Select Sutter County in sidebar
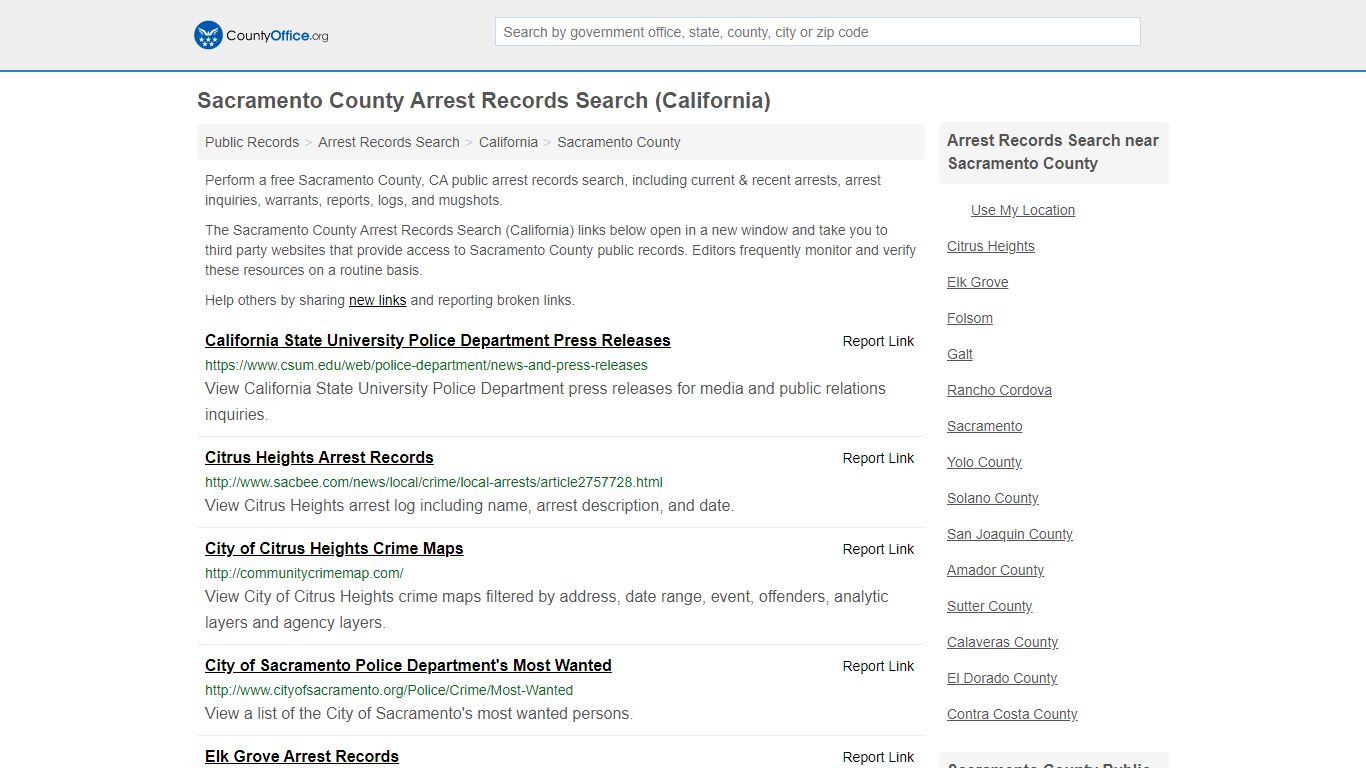 [989, 606]
